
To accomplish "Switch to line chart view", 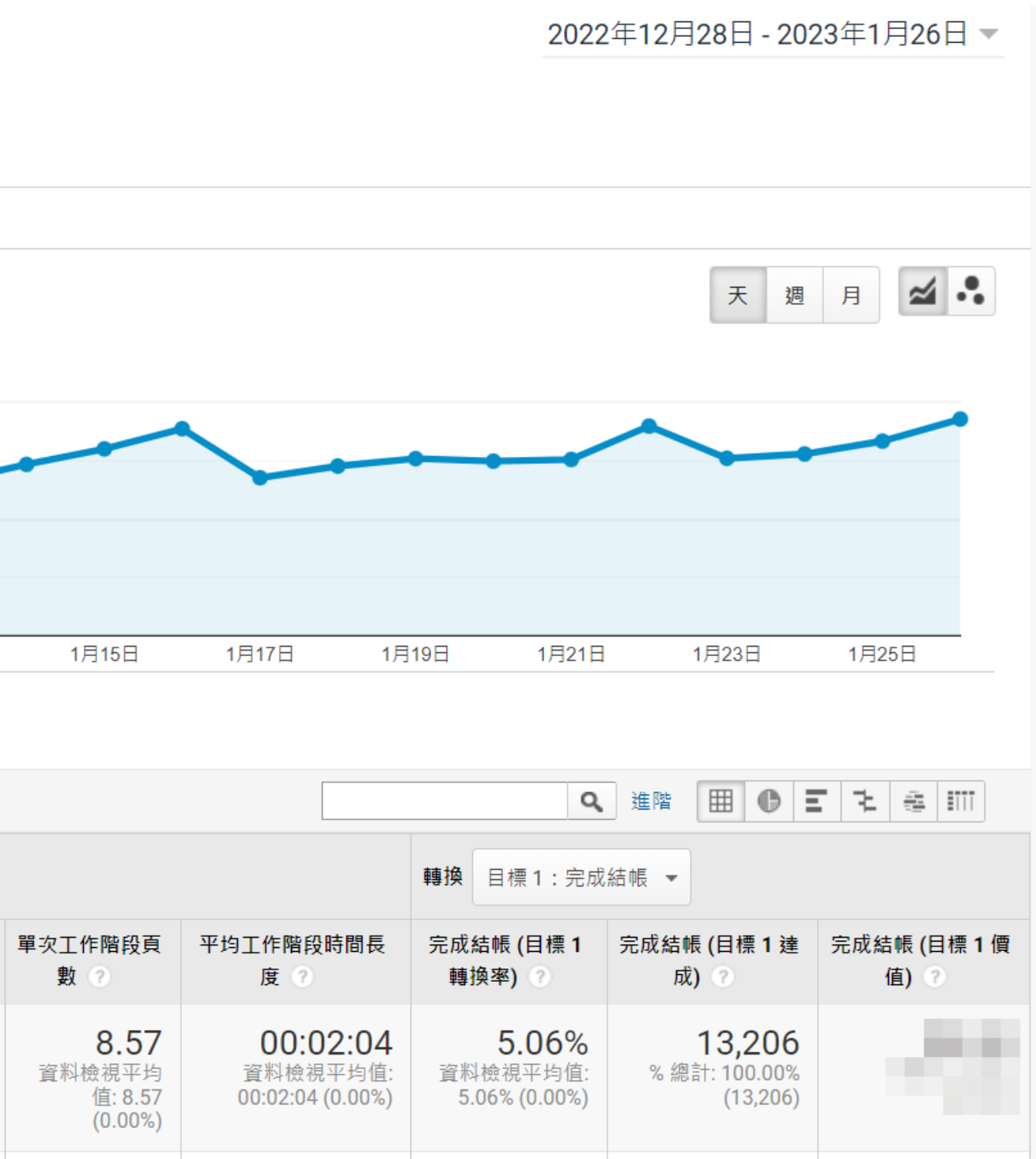I will [922, 293].
